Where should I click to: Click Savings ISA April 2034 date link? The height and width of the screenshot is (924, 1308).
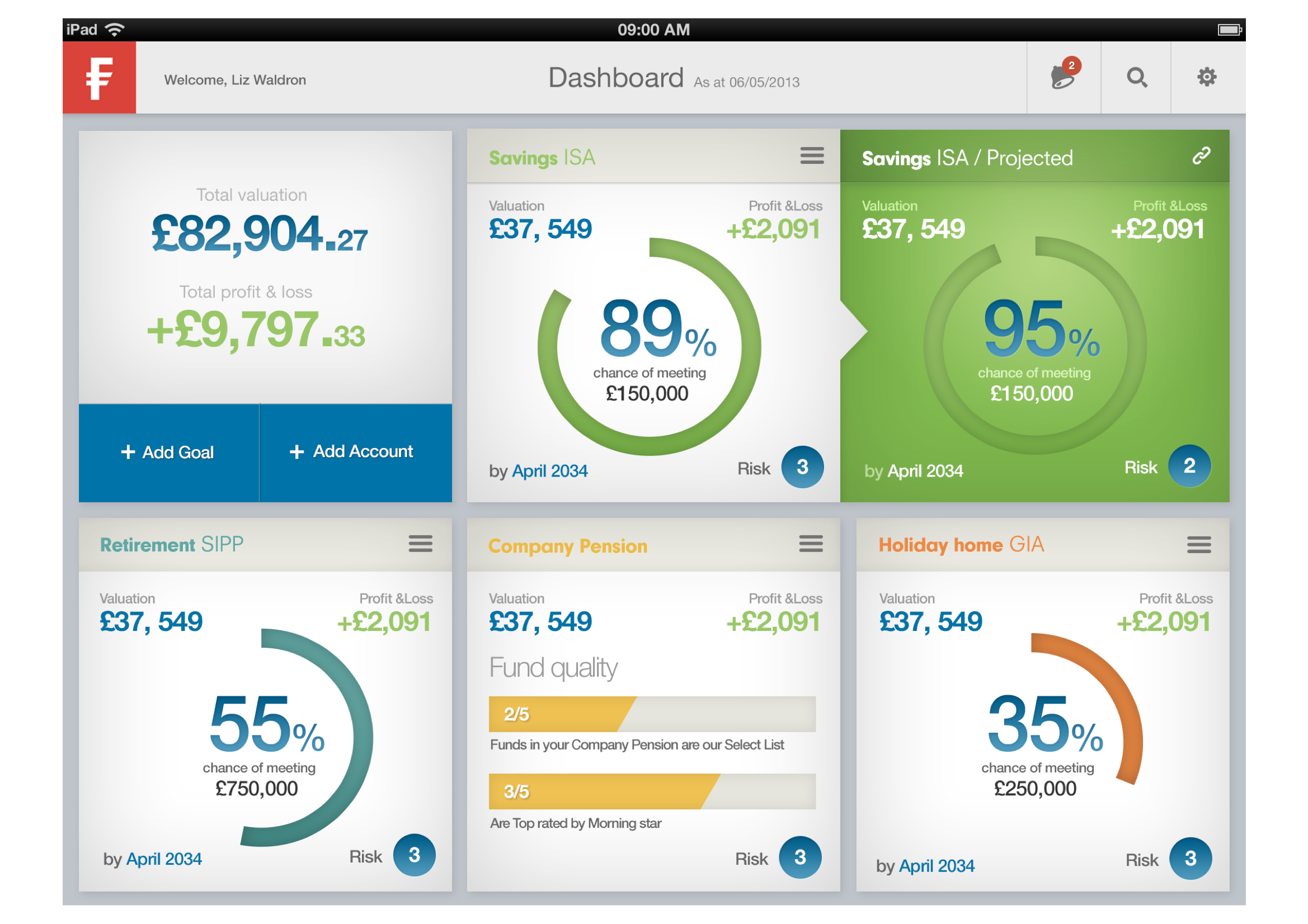coord(549,471)
